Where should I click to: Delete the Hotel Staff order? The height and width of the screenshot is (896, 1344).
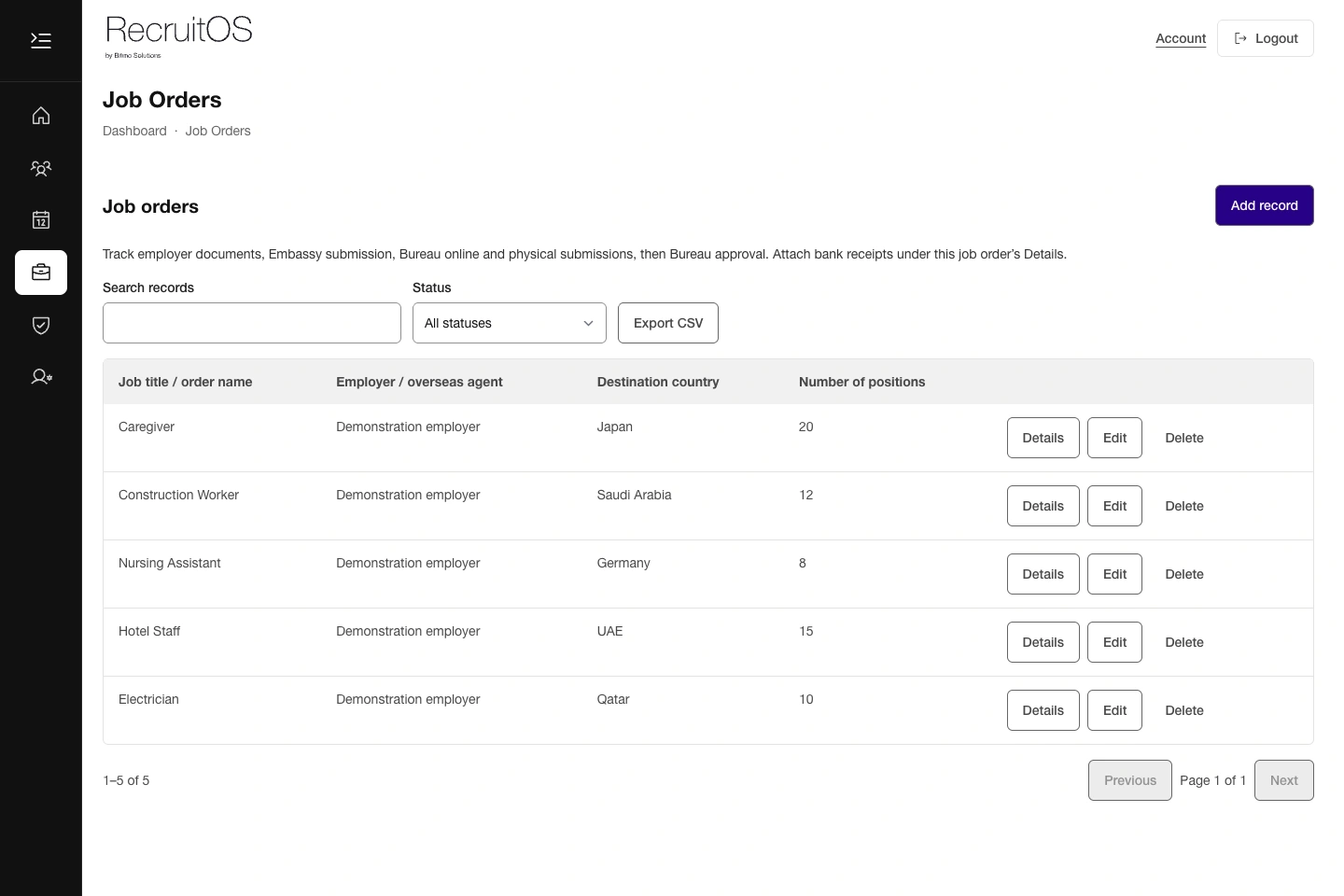pos(1184,642)
